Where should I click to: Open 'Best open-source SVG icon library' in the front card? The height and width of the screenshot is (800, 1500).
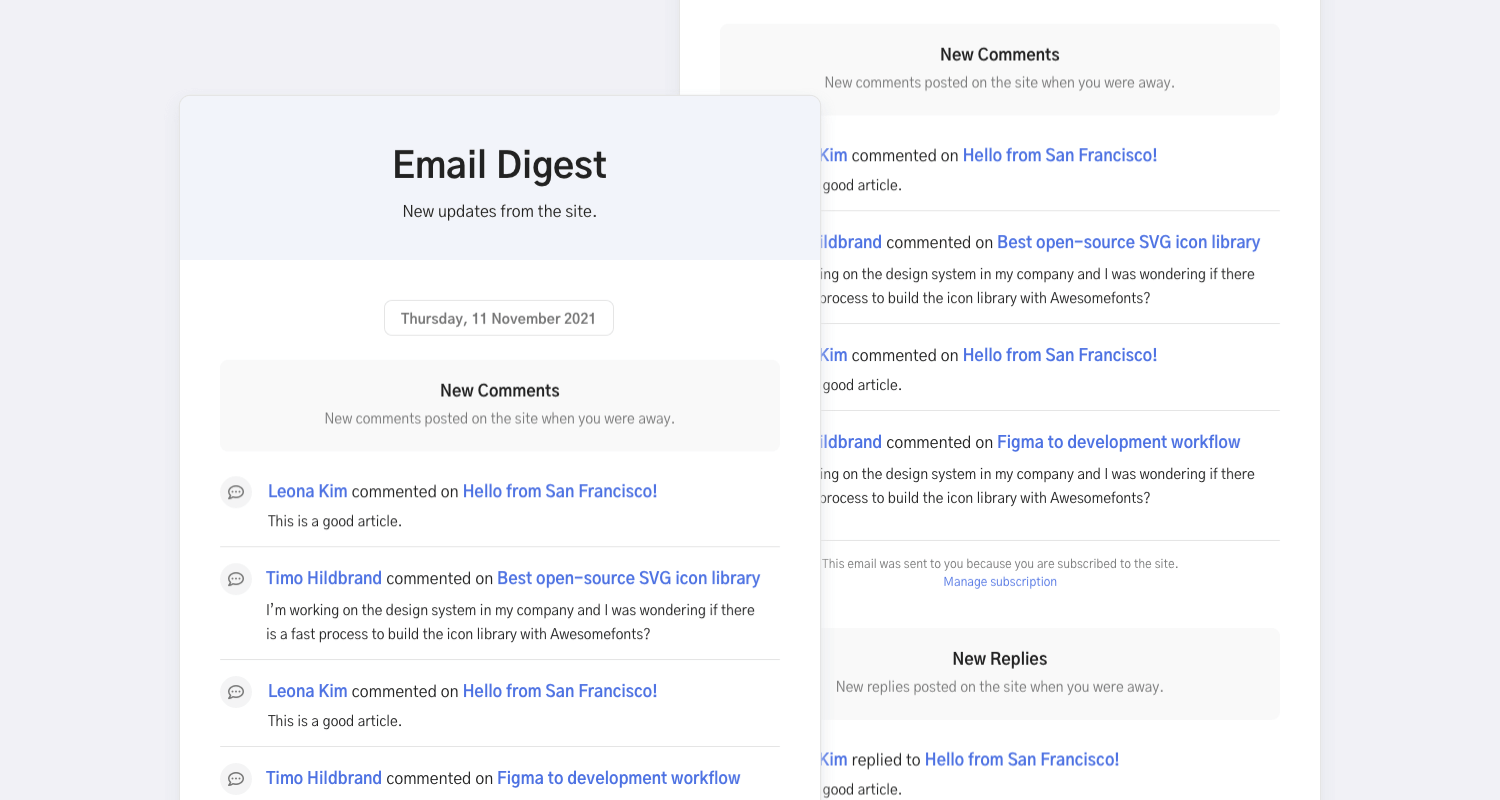coord(629,578)
